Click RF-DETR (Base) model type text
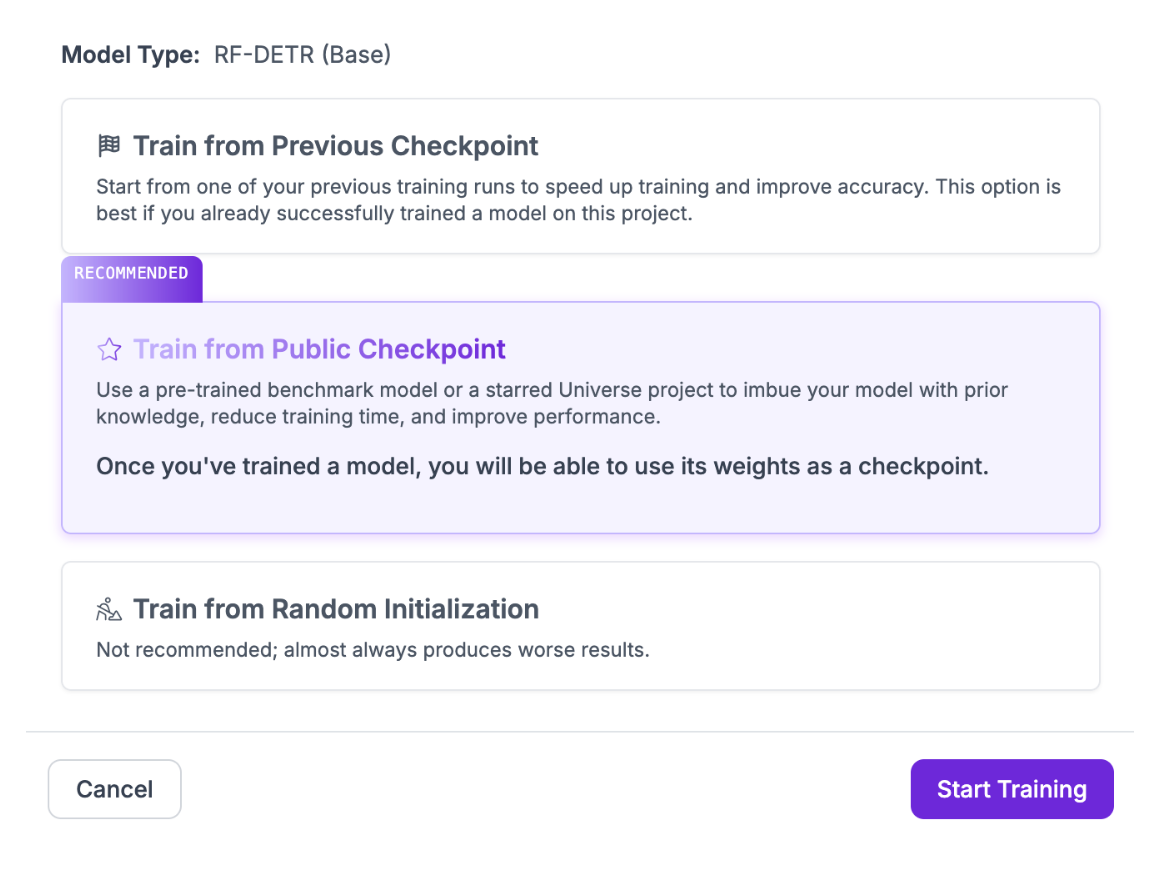 pyautogui.click(x=302, y=55)
